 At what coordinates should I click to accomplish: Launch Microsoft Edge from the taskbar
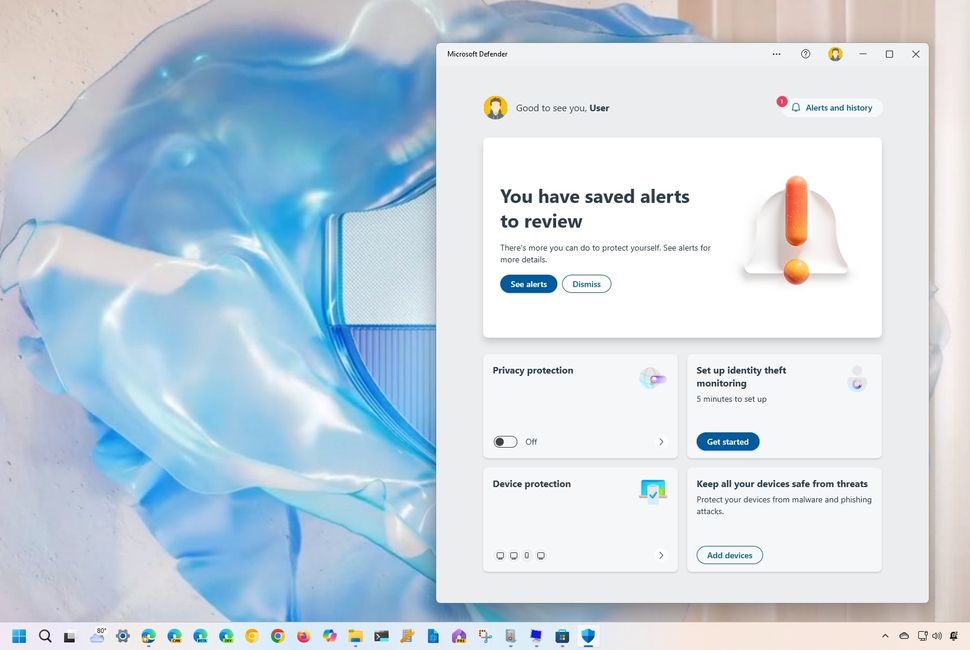[148, 636]
